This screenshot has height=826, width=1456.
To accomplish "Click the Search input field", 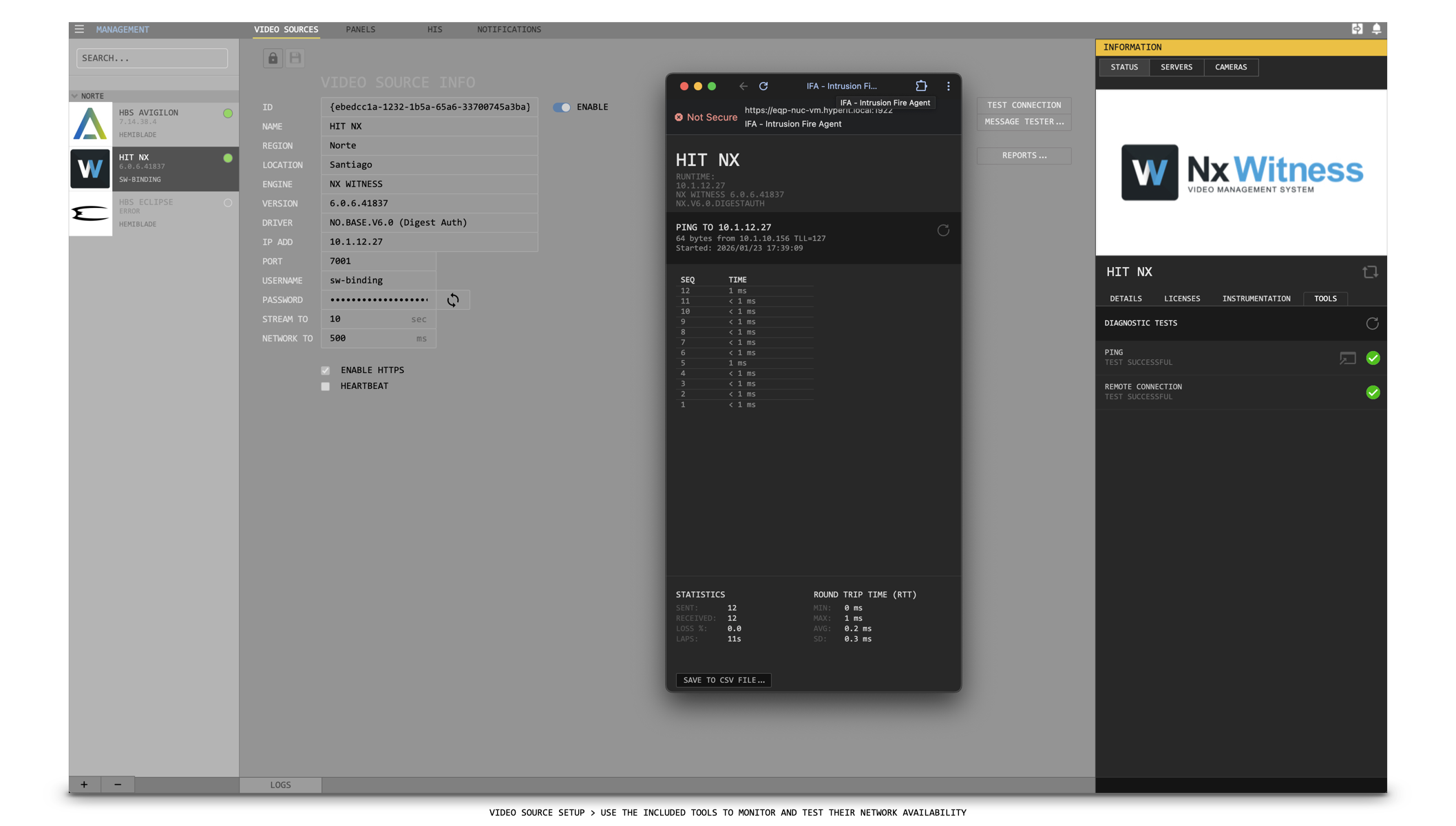I will click(152, 58).
